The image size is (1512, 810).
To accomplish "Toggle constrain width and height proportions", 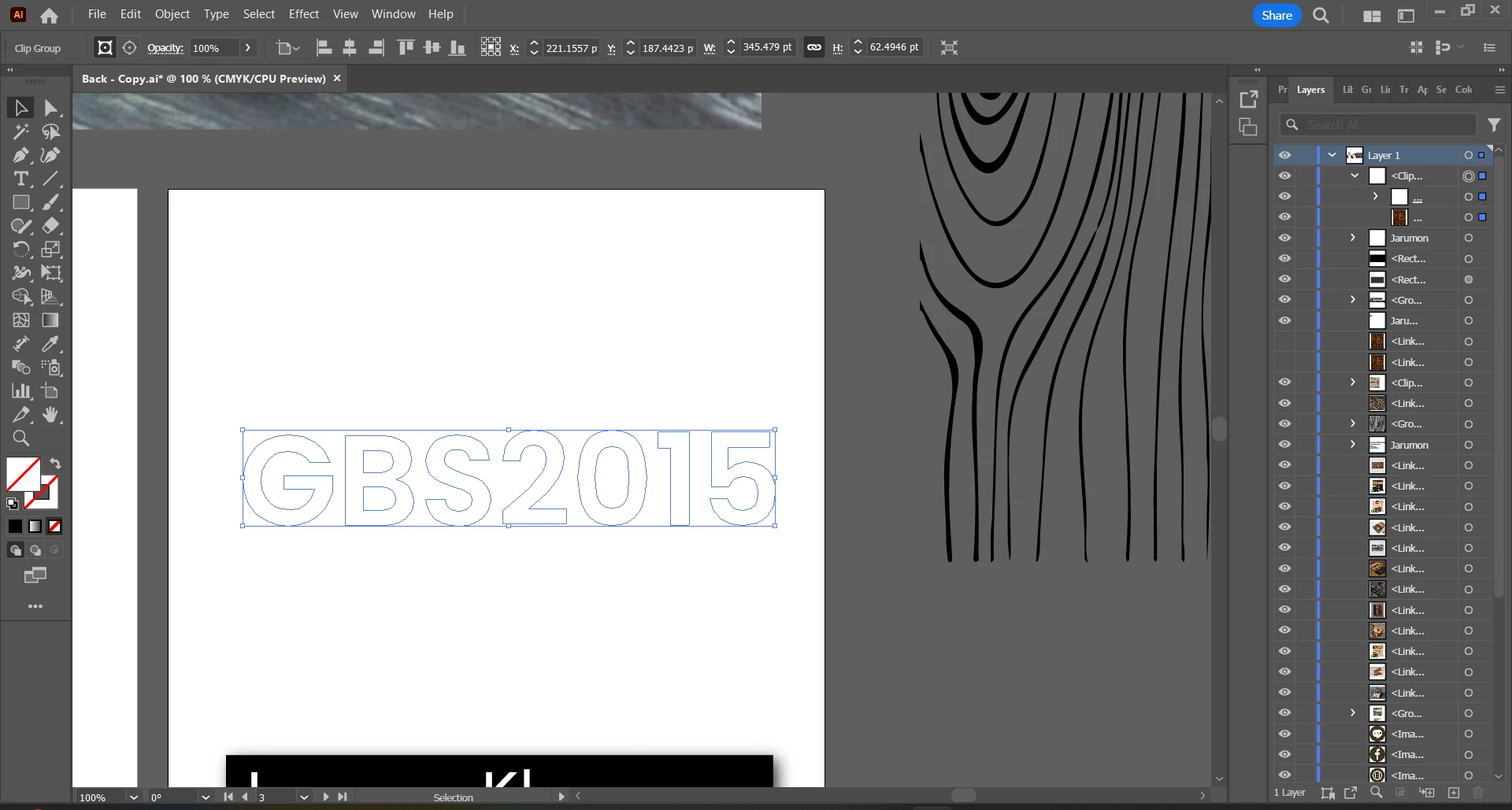I will click(814, 47).
